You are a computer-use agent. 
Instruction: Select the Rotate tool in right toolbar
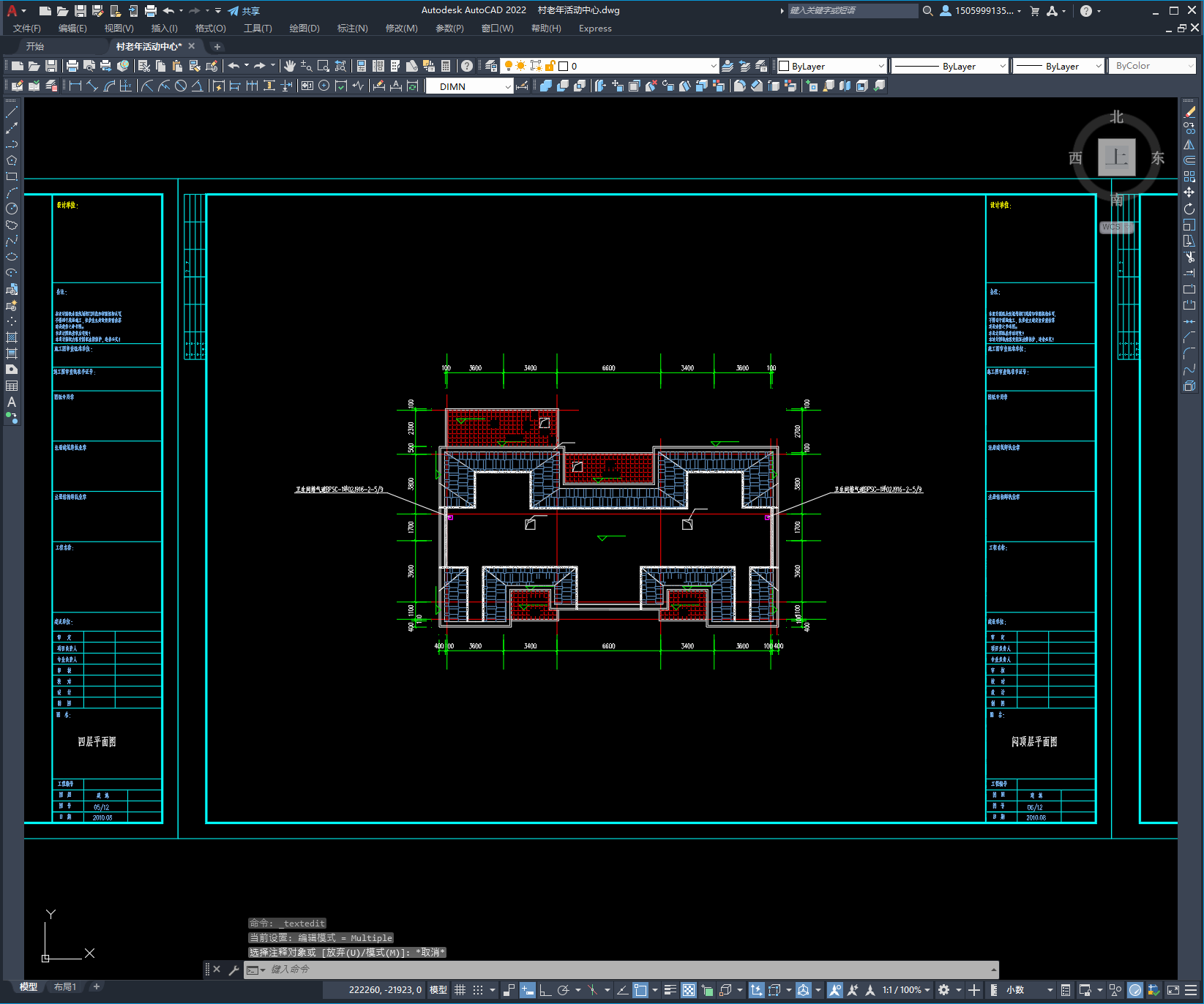(x=1189, y=209)
